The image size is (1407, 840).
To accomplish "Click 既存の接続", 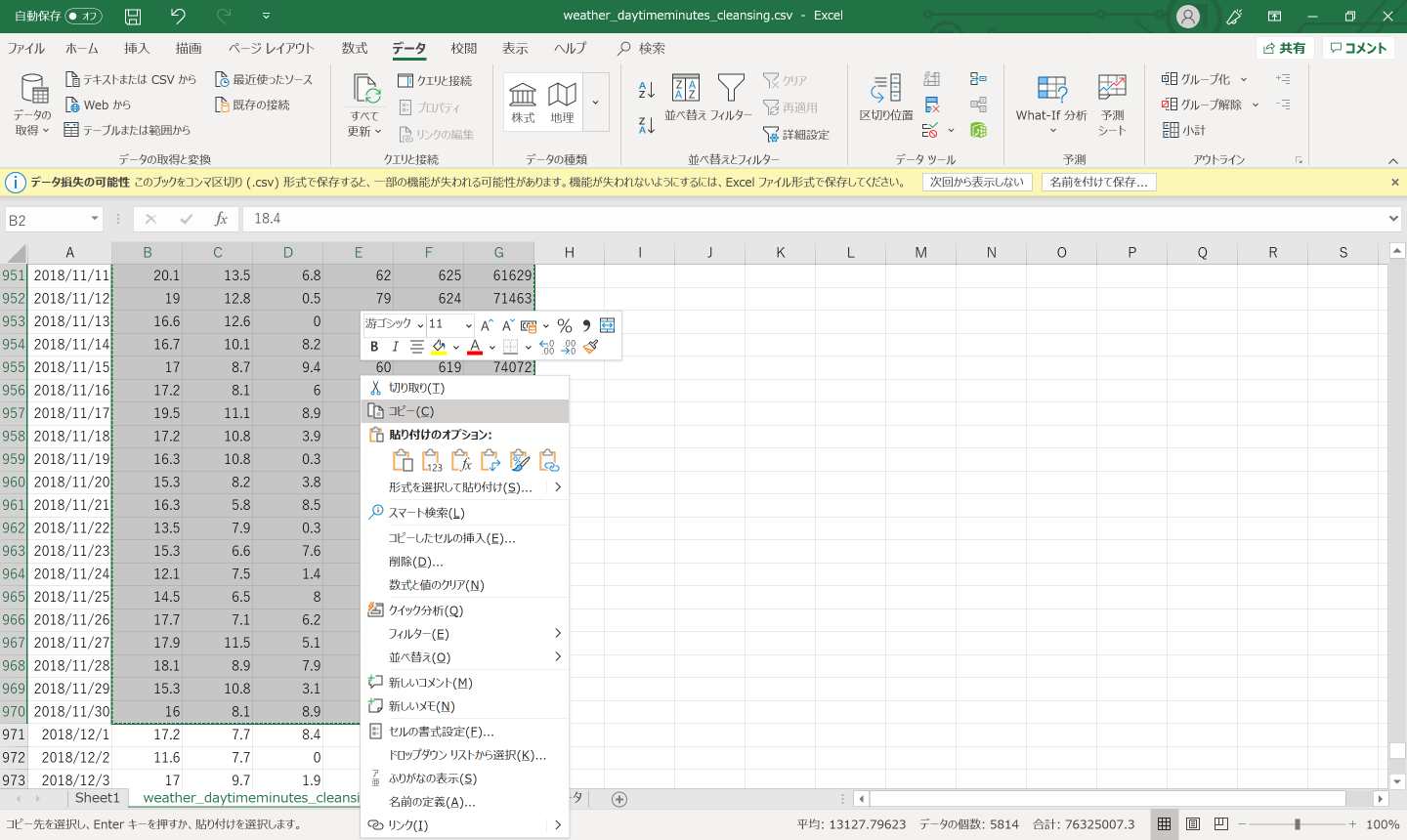I will [x=252, y=105].
